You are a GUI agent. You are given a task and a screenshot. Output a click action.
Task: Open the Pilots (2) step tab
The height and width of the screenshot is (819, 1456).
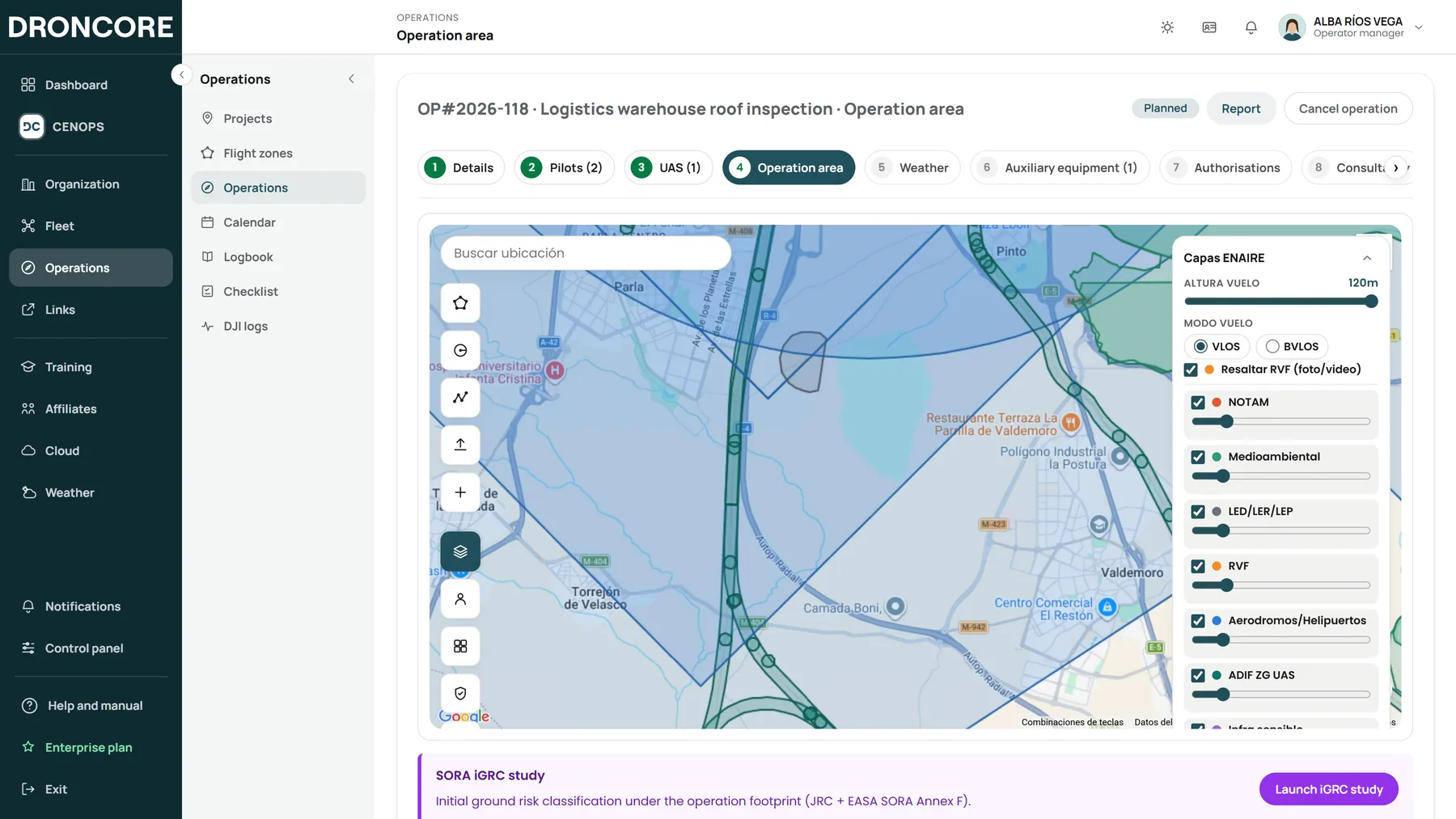click(x=565, y=168)
